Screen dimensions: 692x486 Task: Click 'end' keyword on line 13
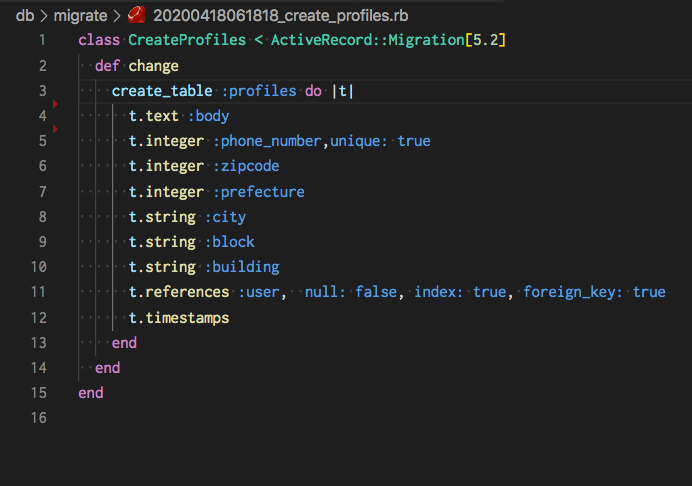tap(124, 343)
